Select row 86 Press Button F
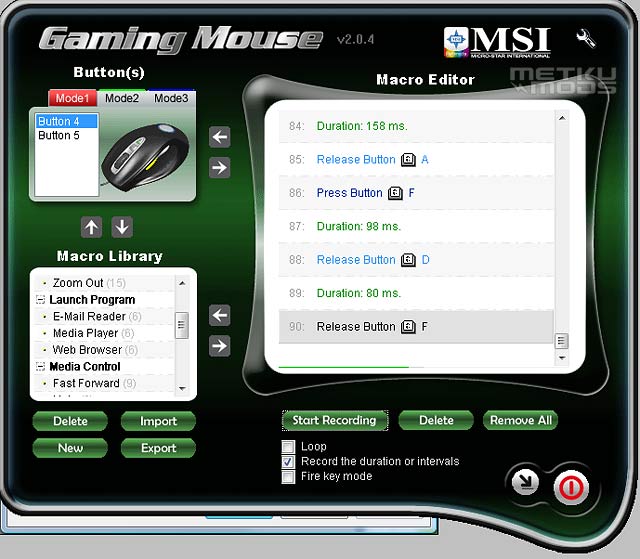This screenshot has height=559, width=640. click(x=416, y=193)
